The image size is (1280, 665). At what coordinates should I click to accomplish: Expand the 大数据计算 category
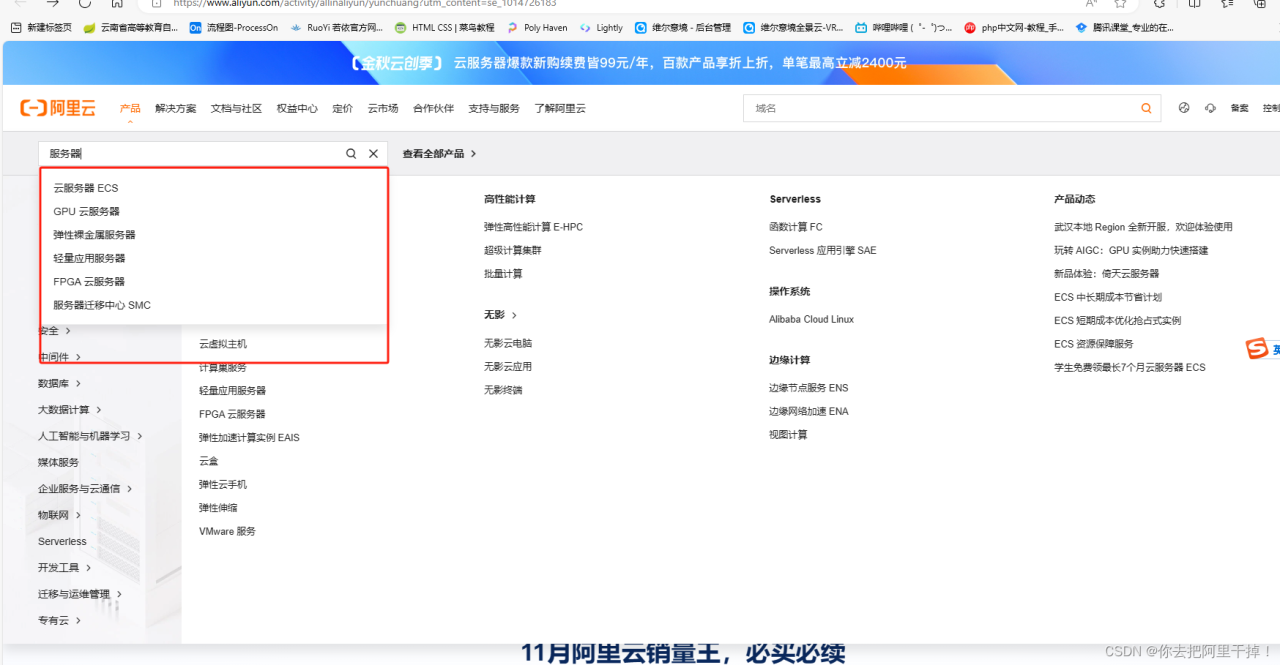click(70, 410)
